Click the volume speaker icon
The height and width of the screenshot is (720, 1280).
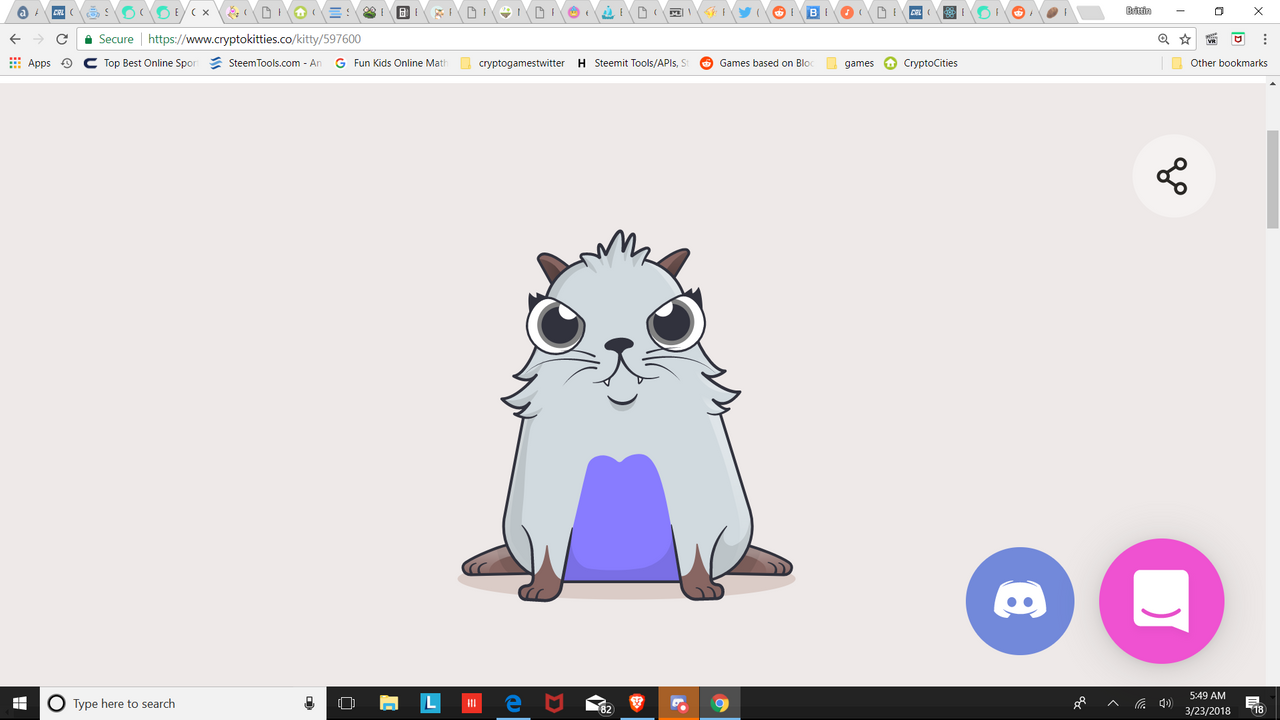click(x=1165, y=703)
